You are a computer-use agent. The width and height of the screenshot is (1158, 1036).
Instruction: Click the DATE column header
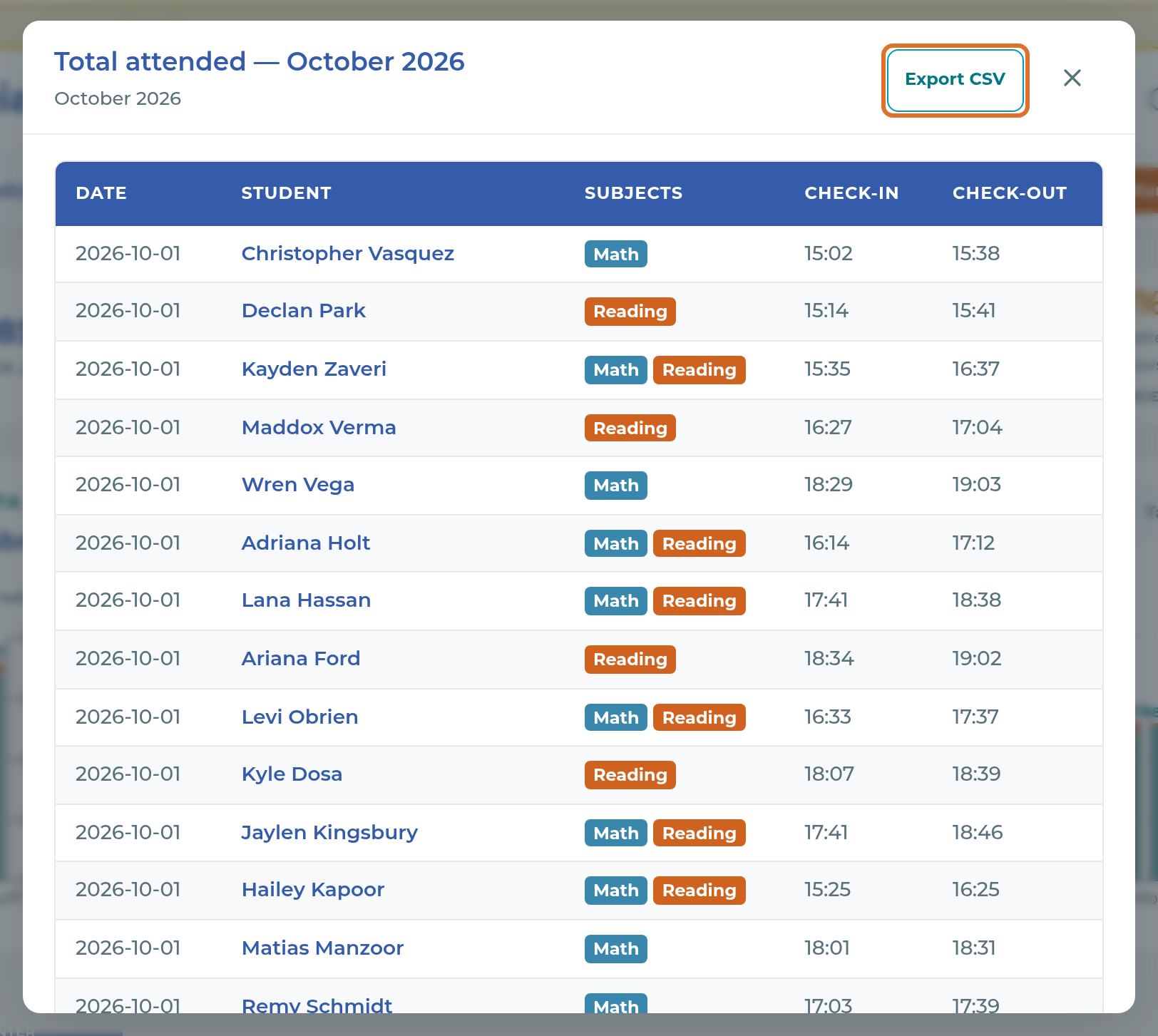tap(101, 193)
